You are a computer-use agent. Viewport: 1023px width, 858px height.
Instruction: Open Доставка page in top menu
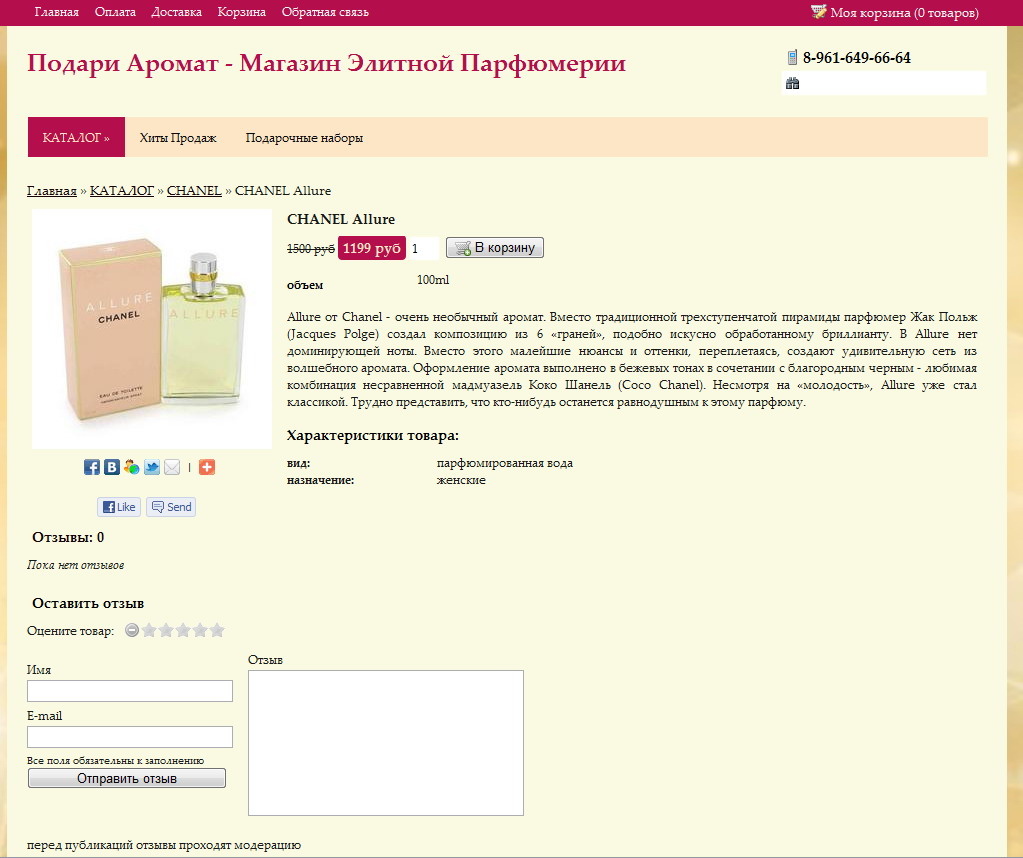(x=176, y=12)
